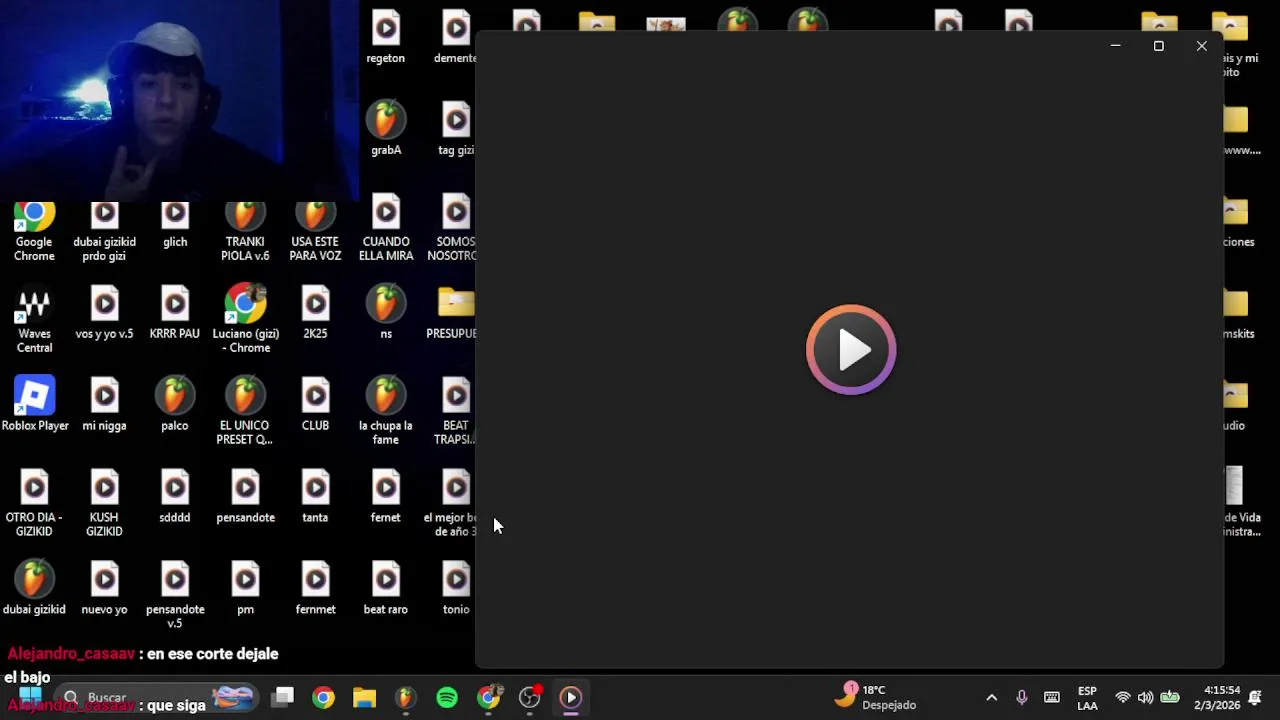Click the microphone icon in system tray
The width and height of the screenshot is (1280, 720).
(x=1021, y=697)
